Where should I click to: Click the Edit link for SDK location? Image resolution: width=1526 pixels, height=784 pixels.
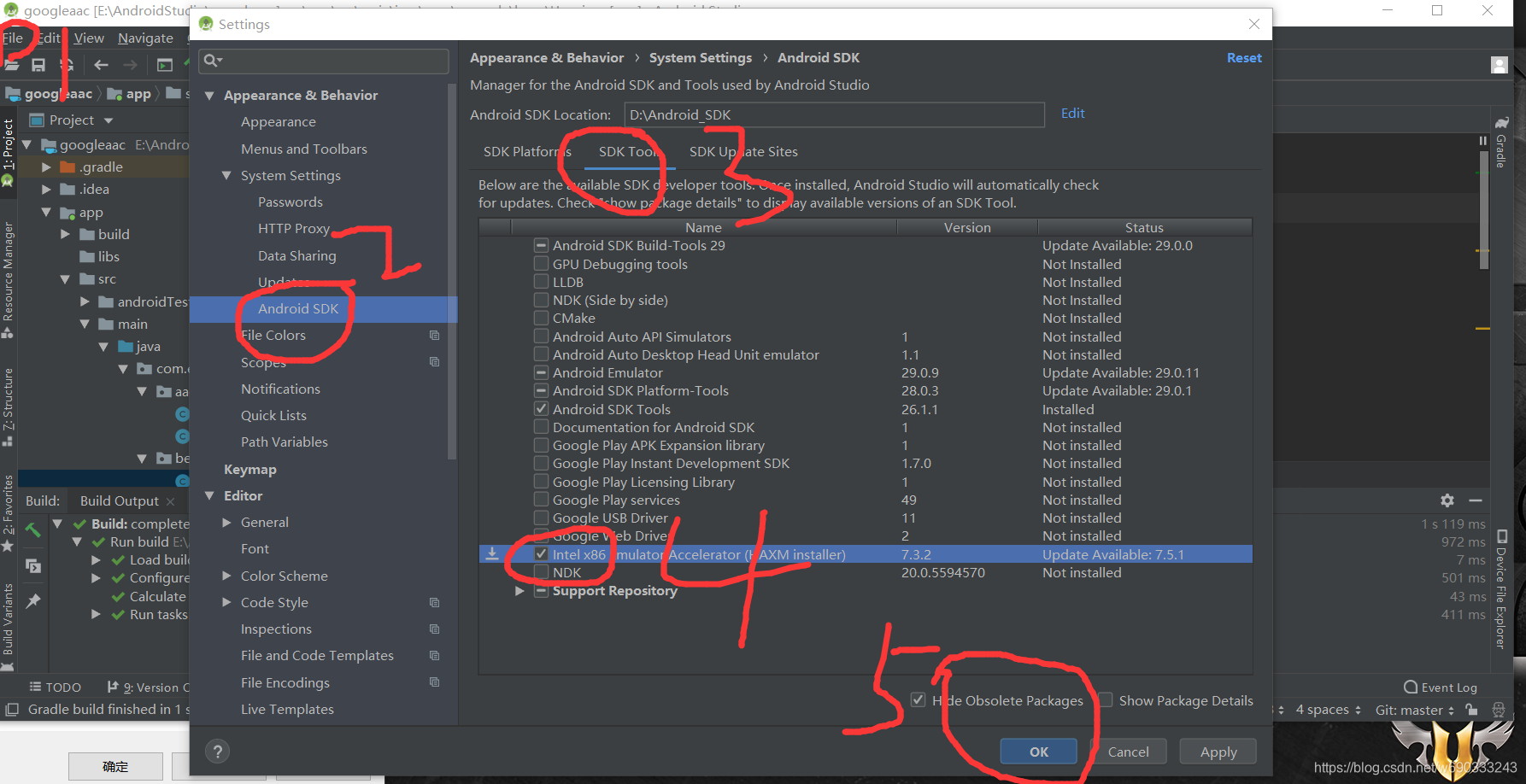[x=1072, y=114]
